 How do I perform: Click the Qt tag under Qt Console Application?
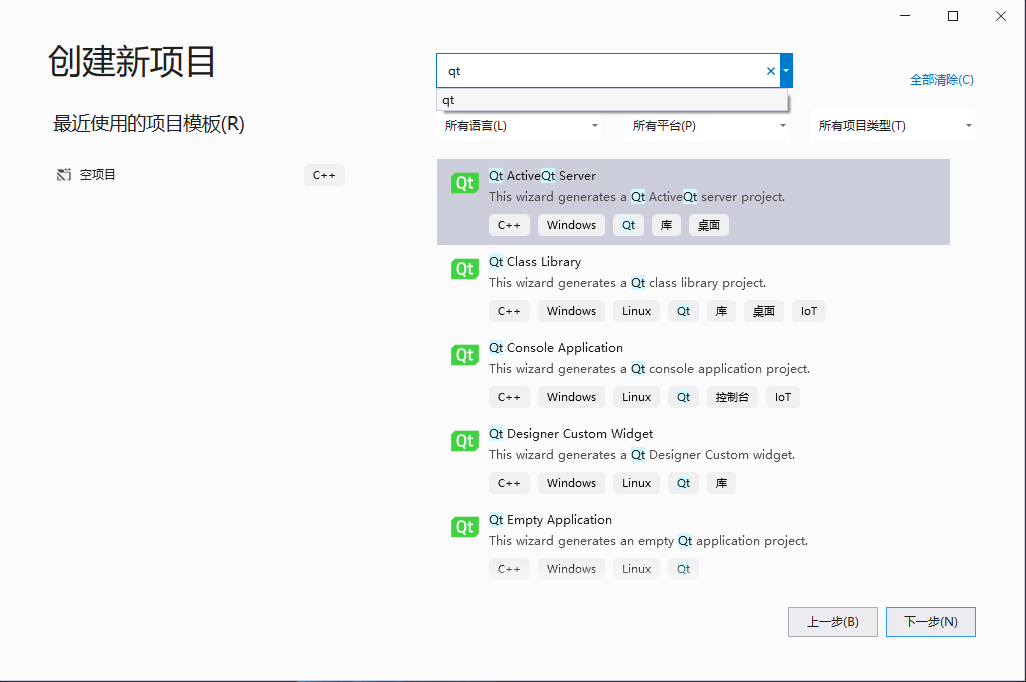click(683, 397)
